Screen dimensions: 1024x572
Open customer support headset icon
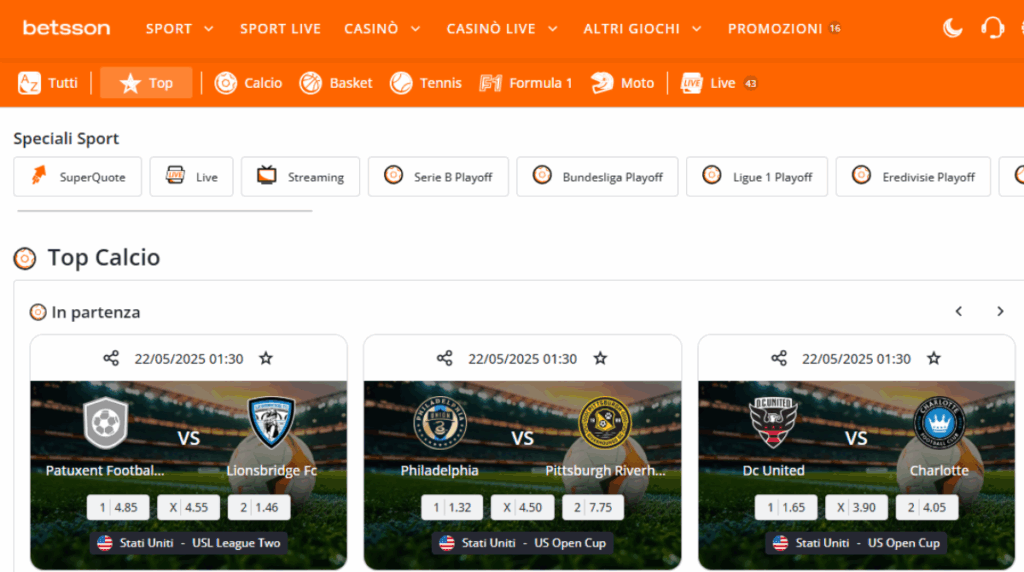click(x=992, y=28)
